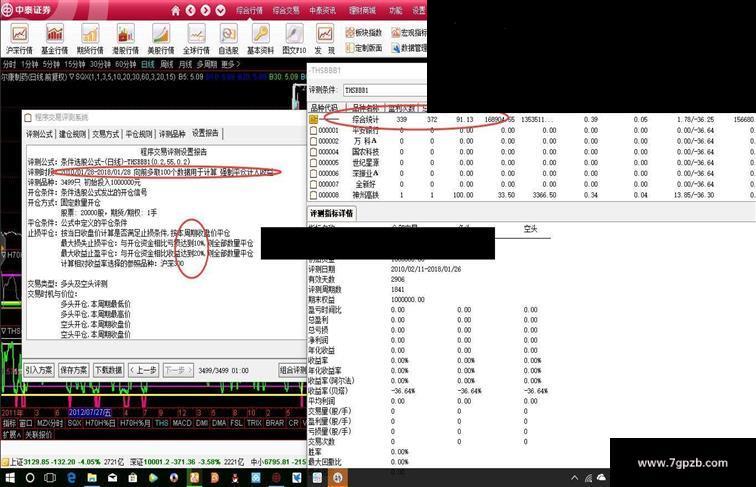This screenshot has width=756, height=487.
Task: Open 评测公式 tab in evaluation dialog
Action: coord(39,134)
